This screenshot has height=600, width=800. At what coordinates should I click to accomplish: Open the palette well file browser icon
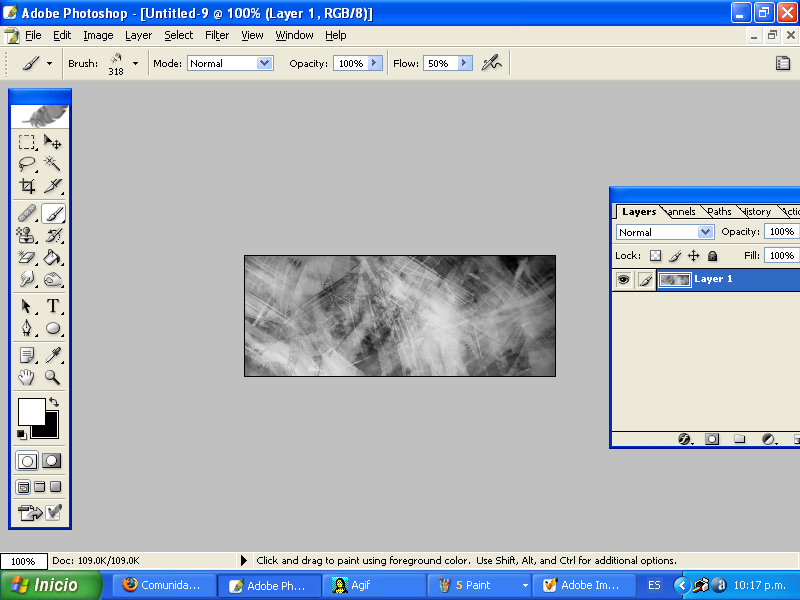(x=783, y=63)
